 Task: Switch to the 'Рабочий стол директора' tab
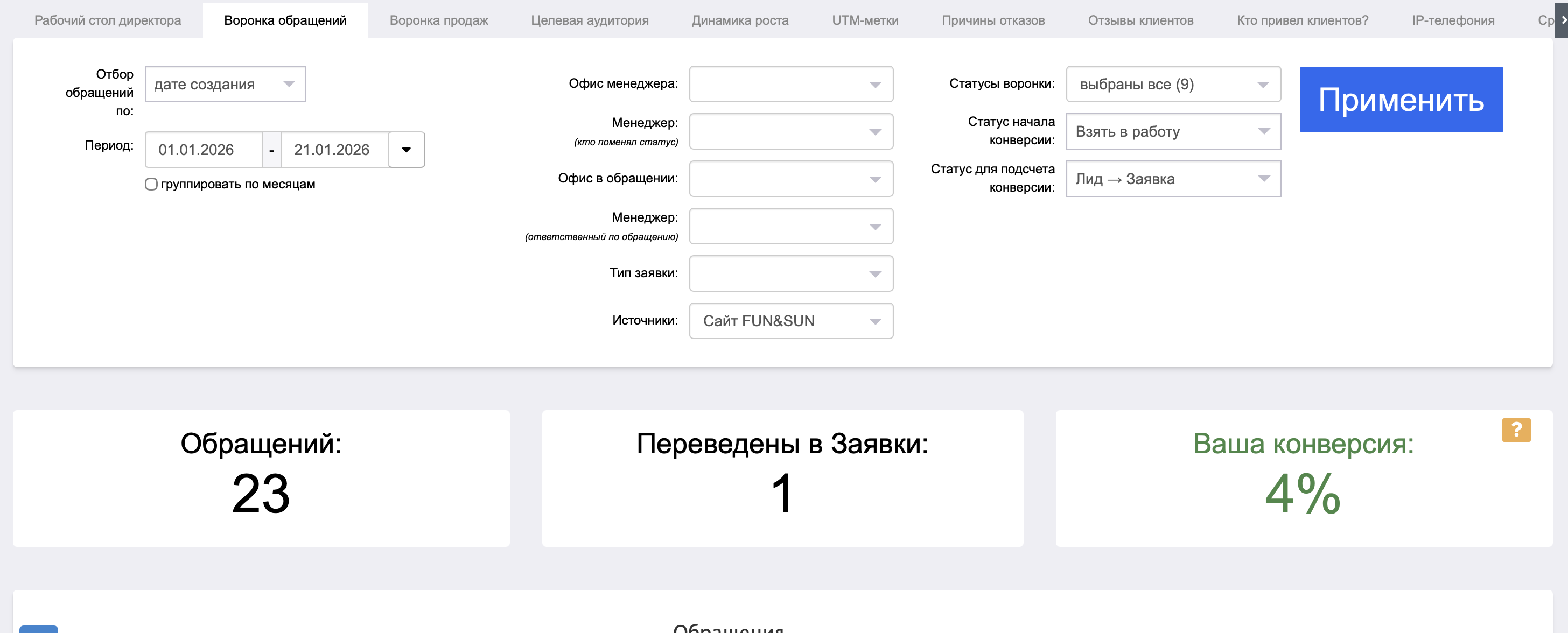[x=108, y=20]
